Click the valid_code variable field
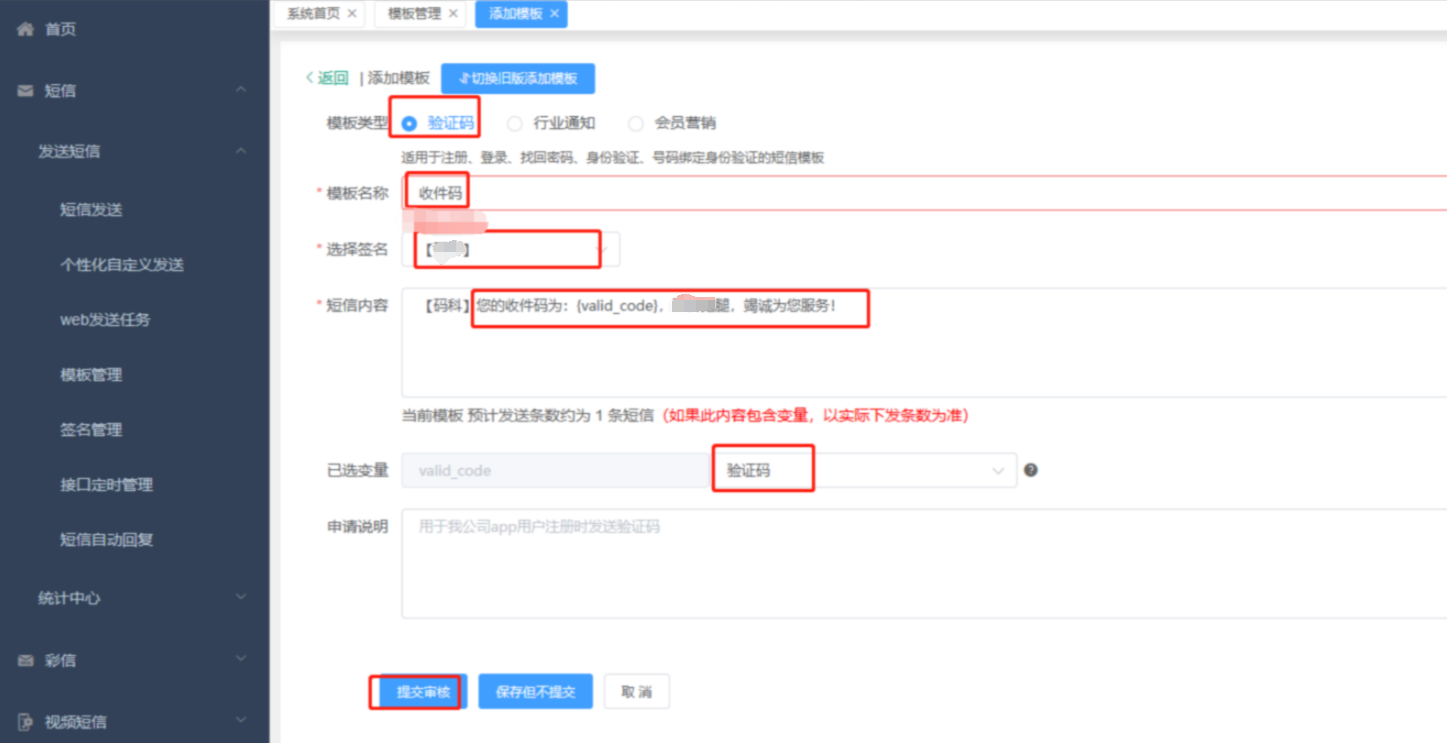The width and height of the screenshot is (1447, 743). (556, 470)
